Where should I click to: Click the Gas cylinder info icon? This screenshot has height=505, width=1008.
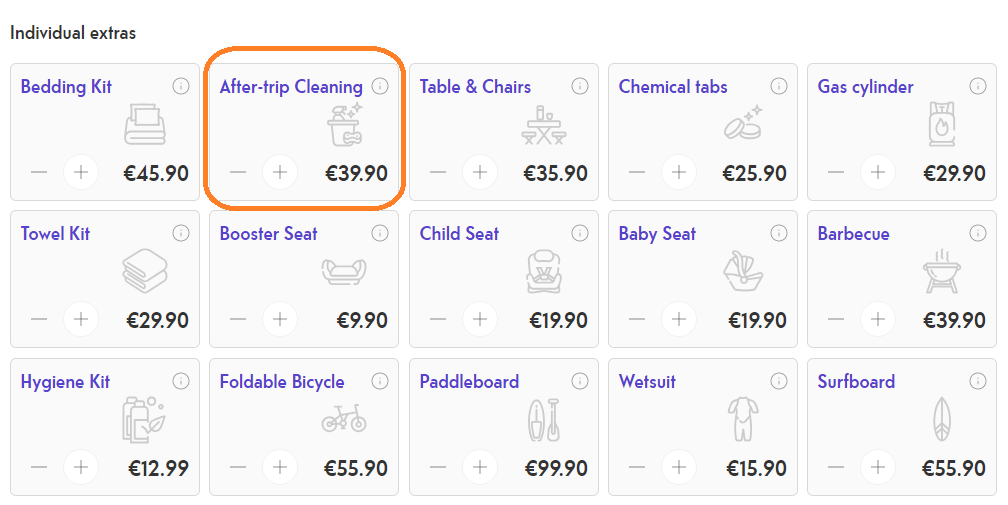pyautogui.click(x=978, y=86)
